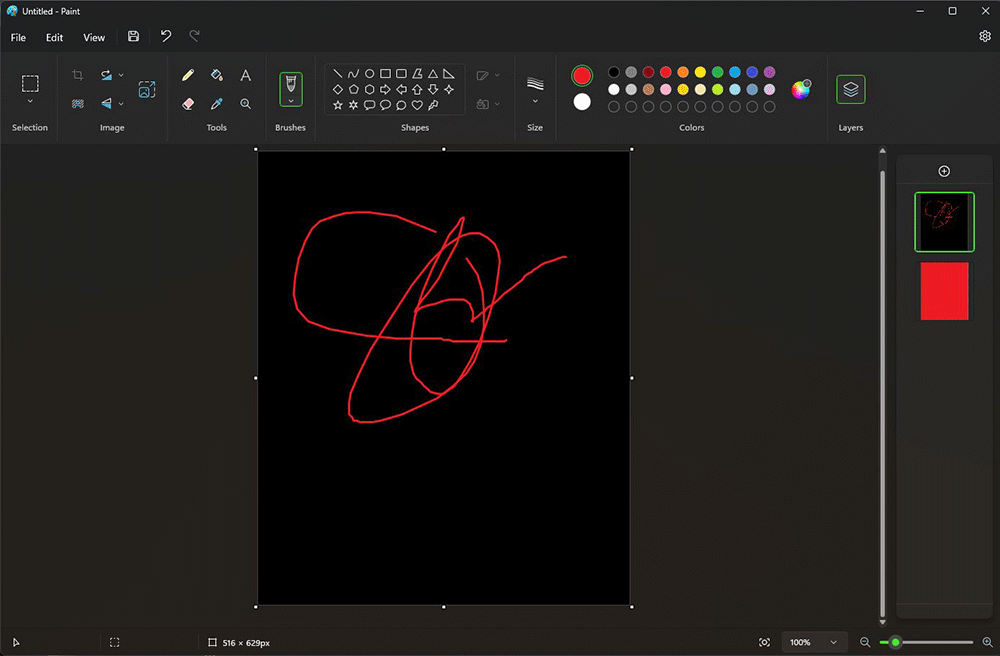Open Paint settings via the gear icon

pyautogui.click(x=985, y=36)
